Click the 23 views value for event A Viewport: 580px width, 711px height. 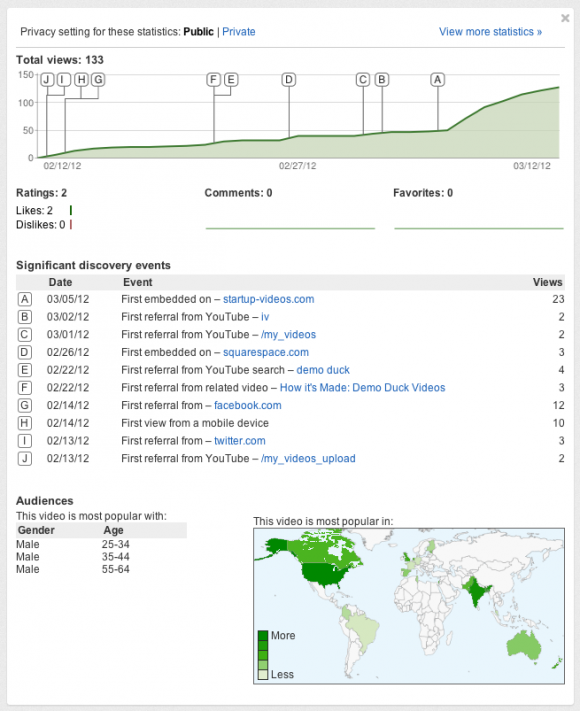pos(558,299)
